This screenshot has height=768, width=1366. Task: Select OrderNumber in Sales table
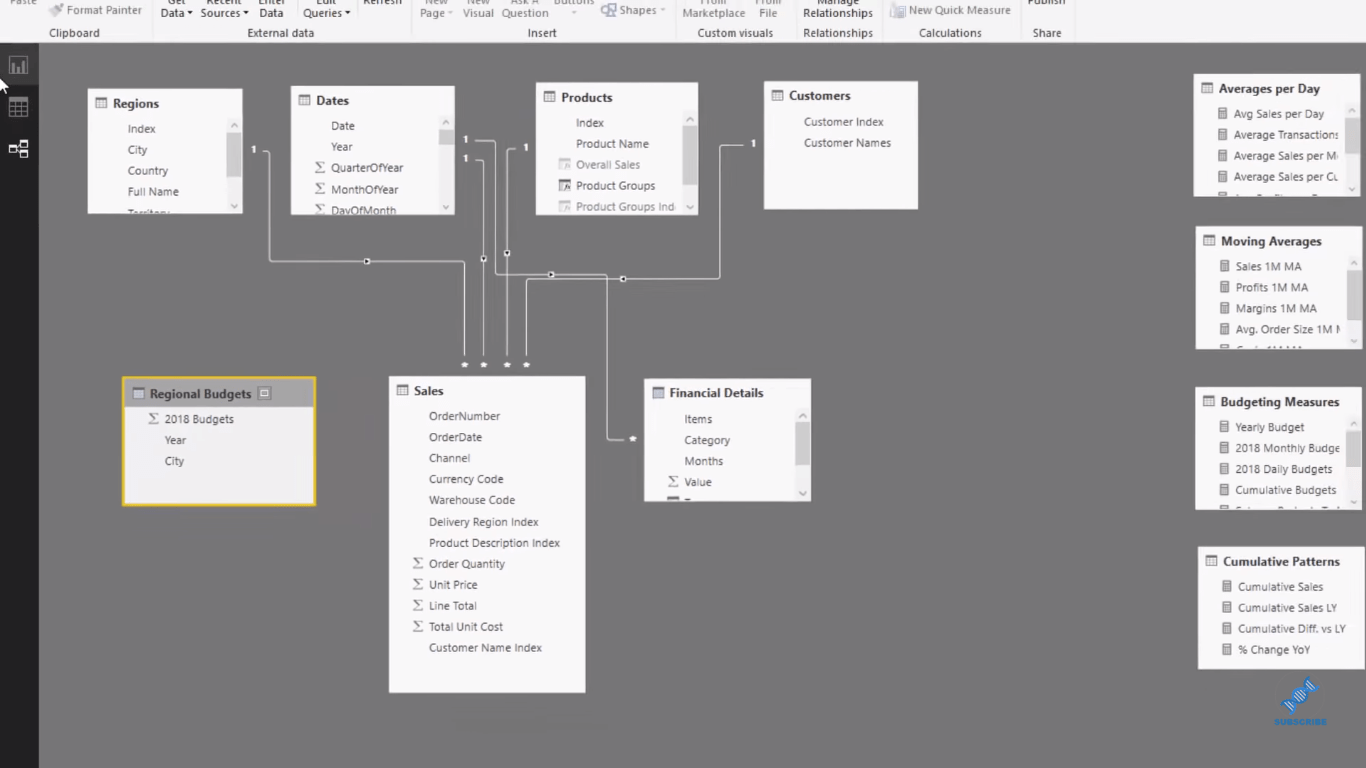464,416
